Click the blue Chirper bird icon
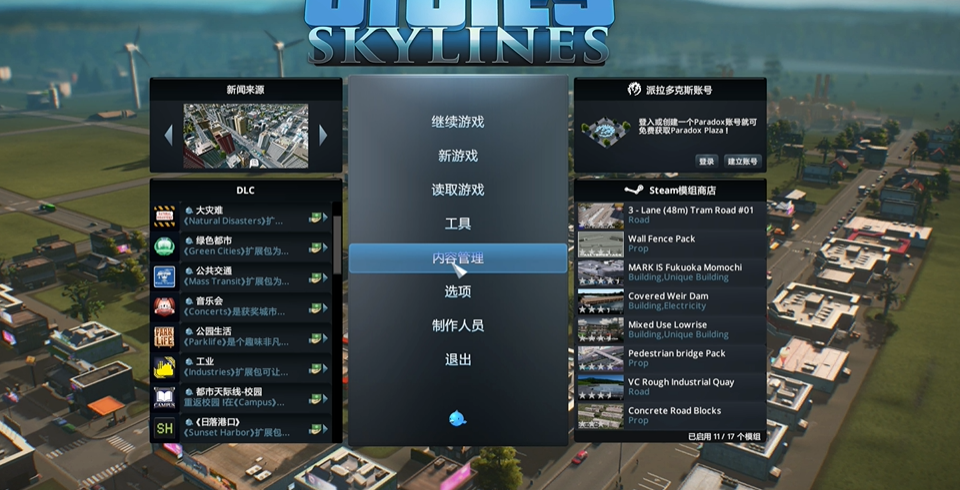Image resolution: width=960 pixels, height=490 pixels. tap(457, 418)
